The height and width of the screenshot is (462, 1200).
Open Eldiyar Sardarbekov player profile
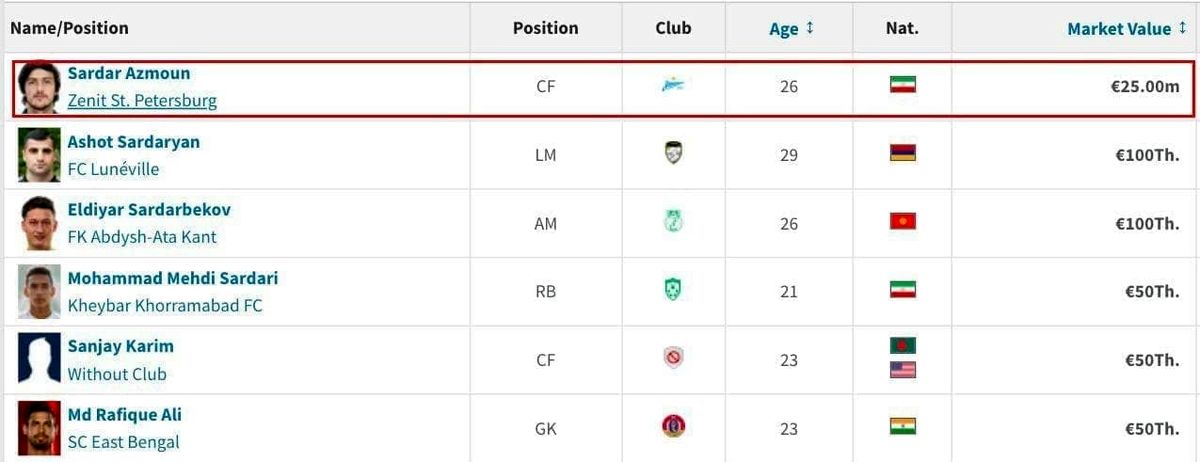click(x=149, y=210)
